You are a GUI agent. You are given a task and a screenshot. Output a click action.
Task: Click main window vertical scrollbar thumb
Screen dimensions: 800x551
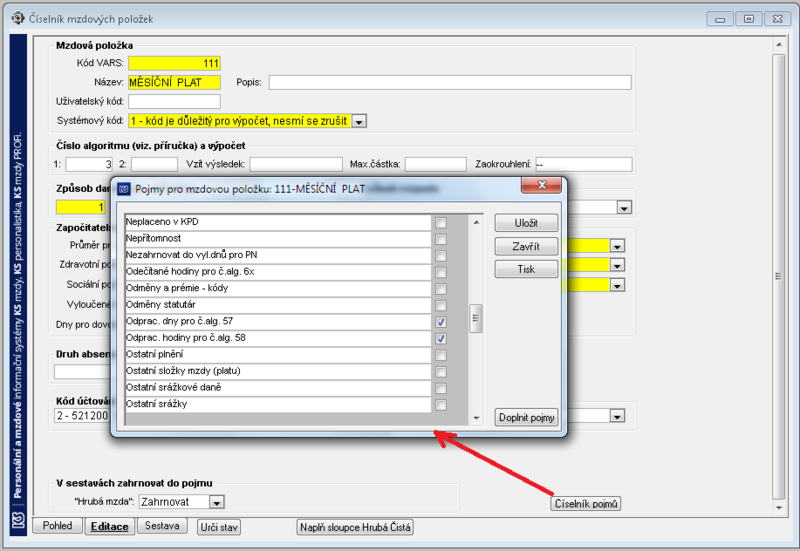pos(779,276)
